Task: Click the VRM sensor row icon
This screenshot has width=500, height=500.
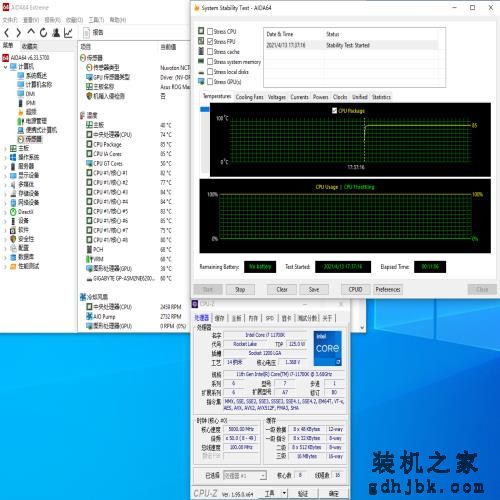Action: click(89, 259)
